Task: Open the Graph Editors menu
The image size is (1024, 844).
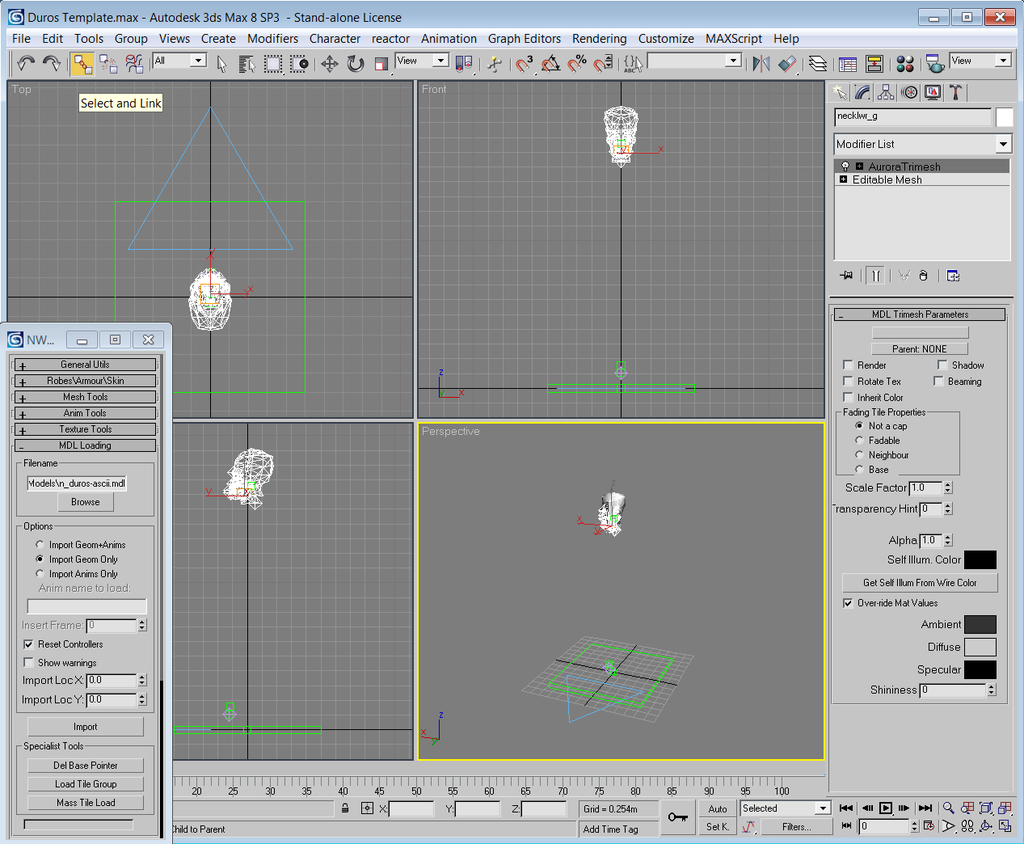Action: (524, 39)
